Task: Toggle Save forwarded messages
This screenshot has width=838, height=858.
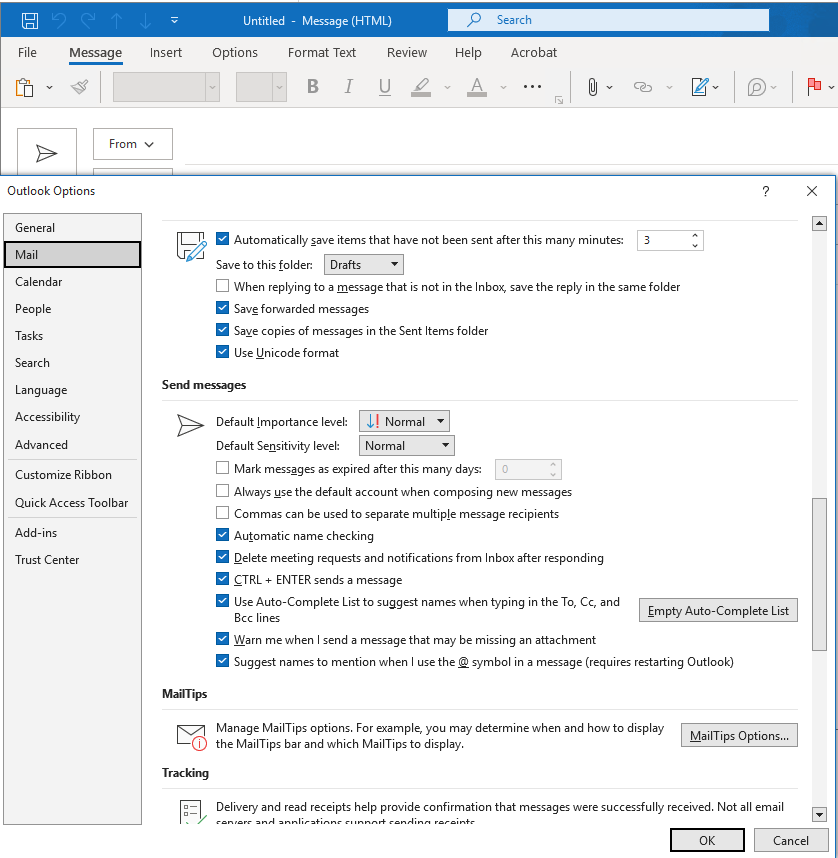Action: click(222, 308)
